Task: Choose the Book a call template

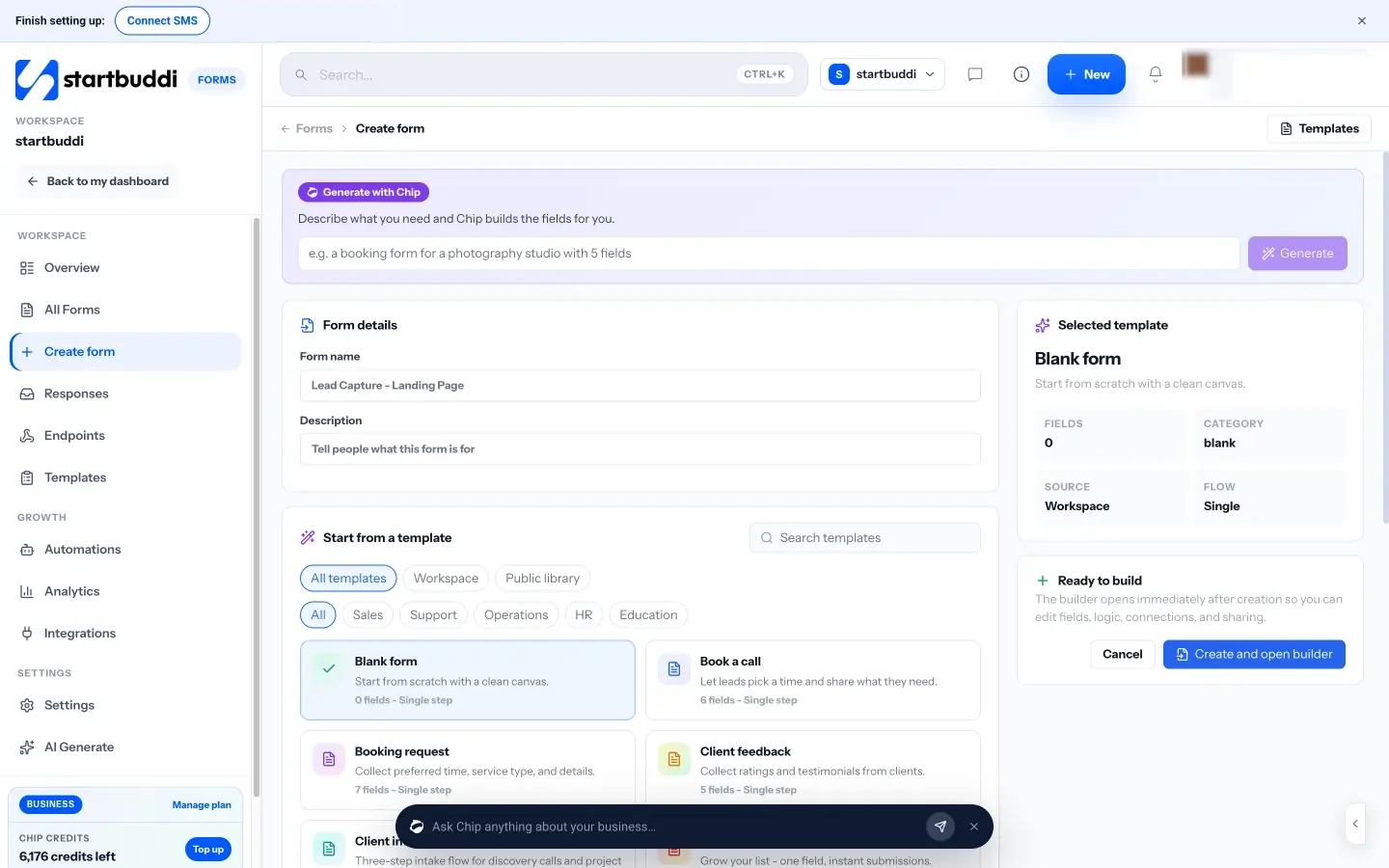Action: click(x=813, y=680)
